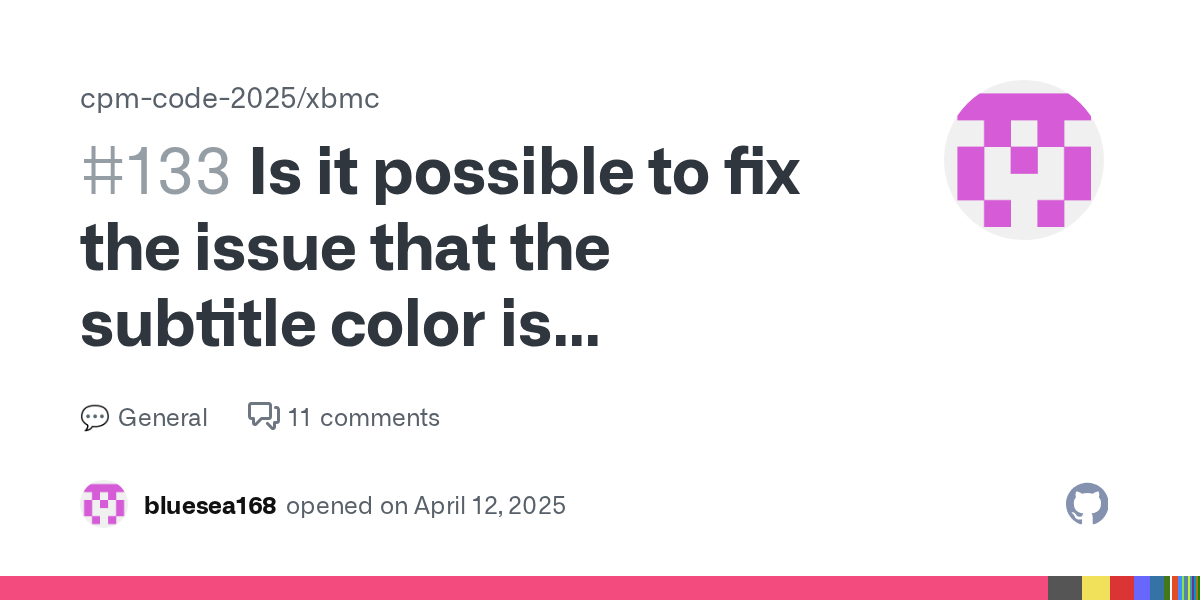Click the red language bar segment
This screenshot has width=1200, height=600.
click(x=1122, y=588)
